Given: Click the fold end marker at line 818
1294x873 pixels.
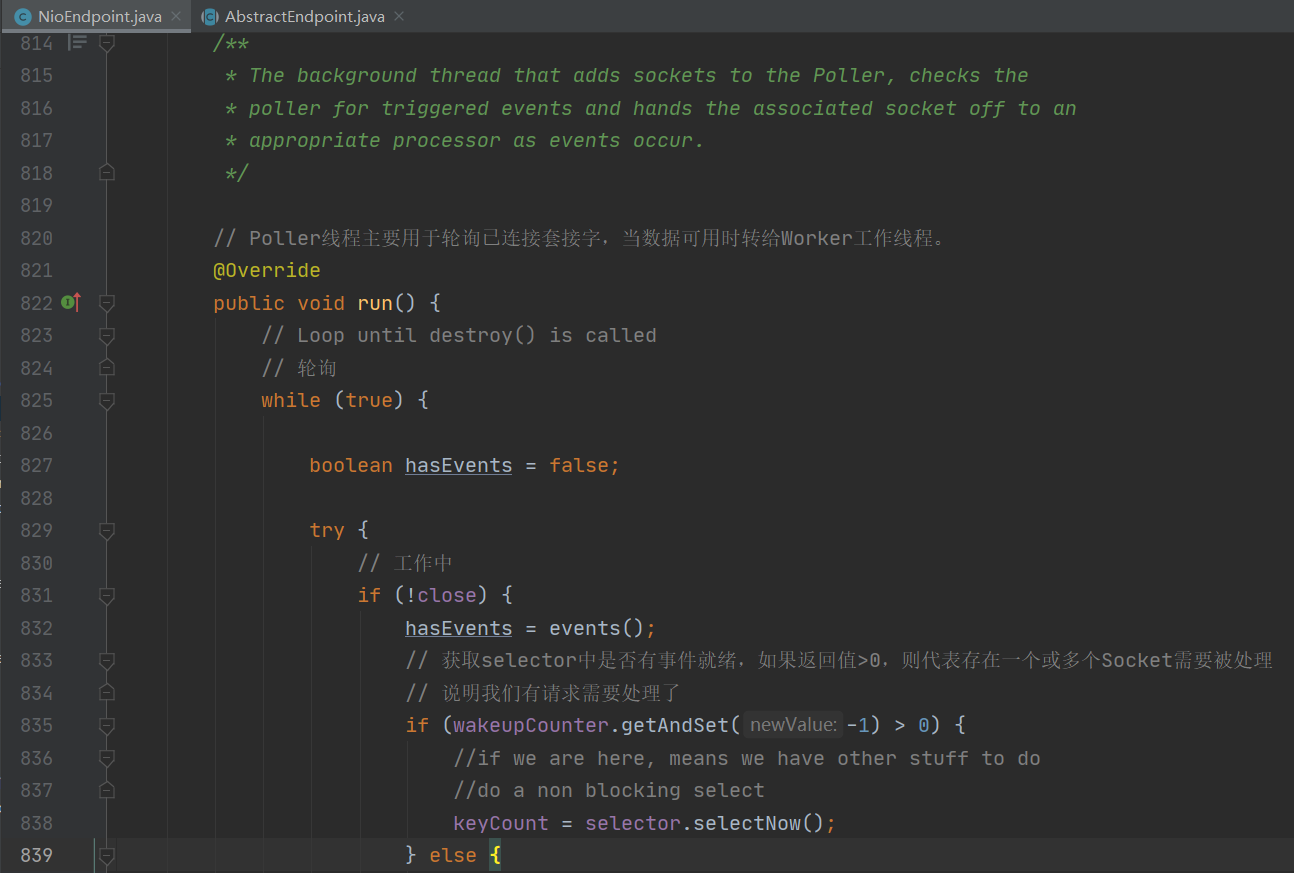Looking at the screenshot, I should pyautogui.click(x=107, y=173).
